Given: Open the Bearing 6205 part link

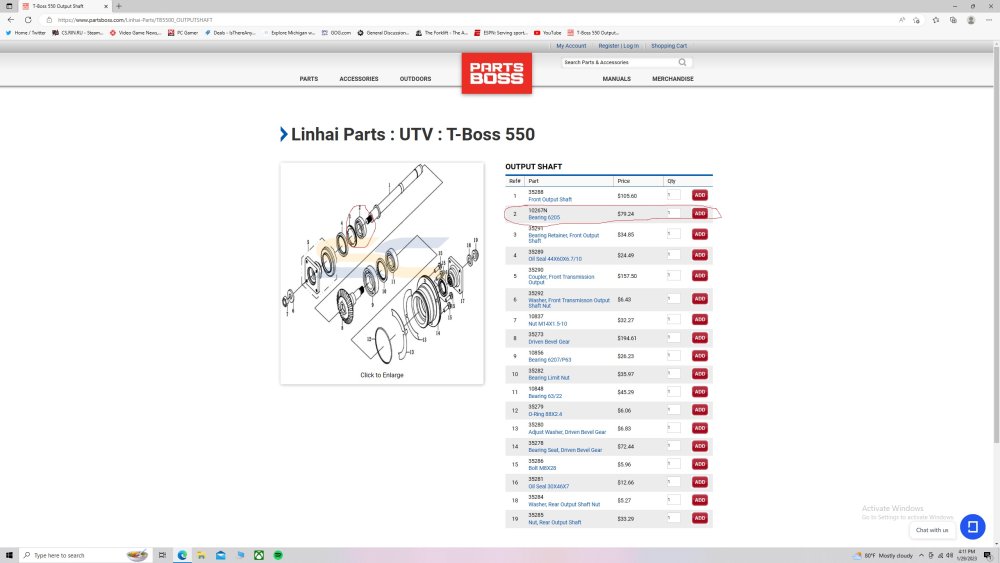Looking at the screenshot, I should click(544, 217).
